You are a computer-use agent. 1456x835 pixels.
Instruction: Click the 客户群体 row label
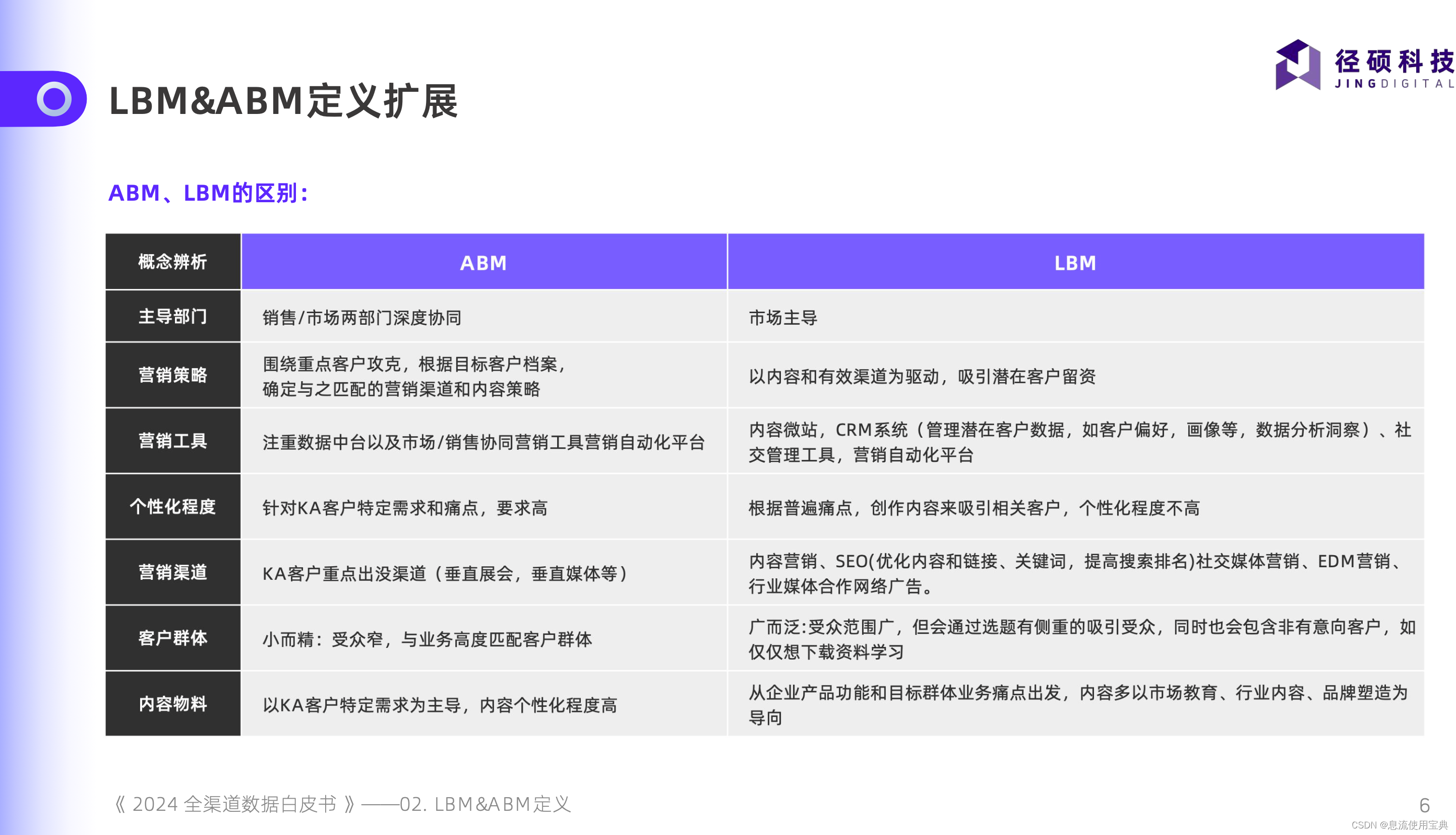pos(172,638)
